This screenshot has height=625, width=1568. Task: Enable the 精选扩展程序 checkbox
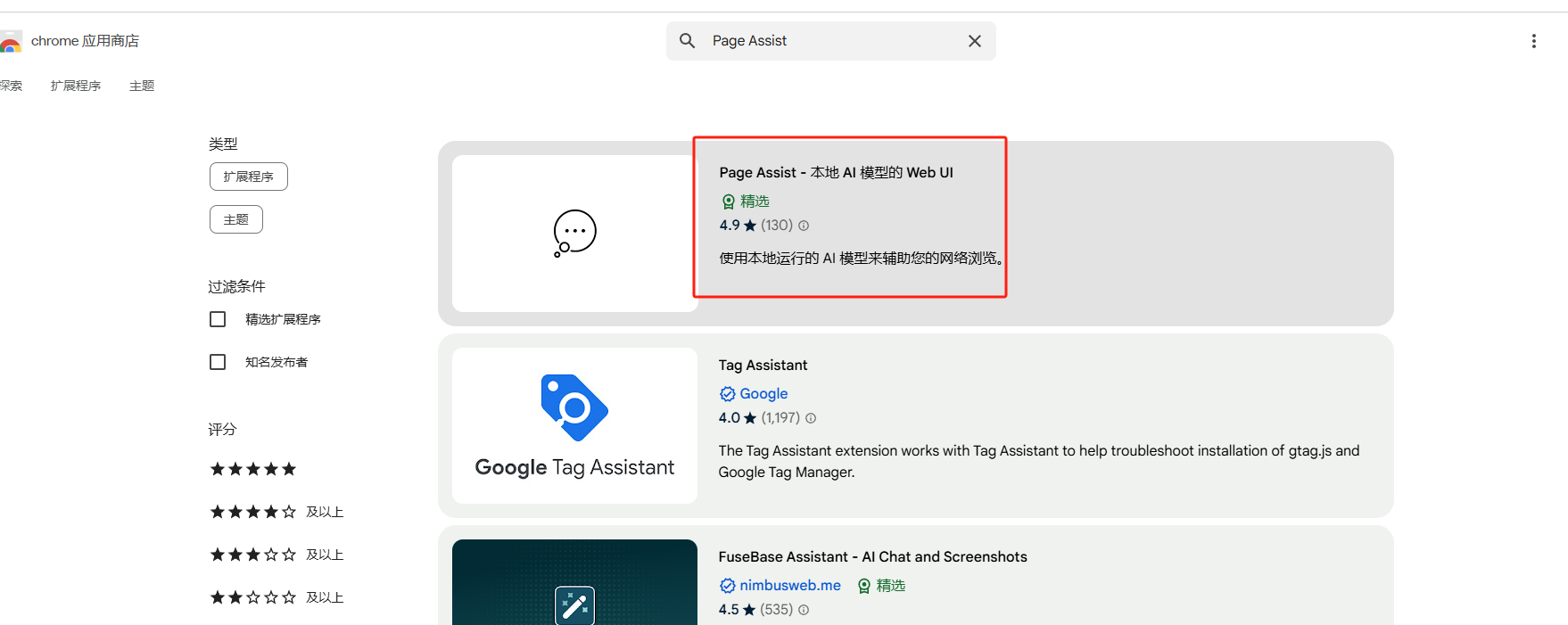(x=218, y=319)
